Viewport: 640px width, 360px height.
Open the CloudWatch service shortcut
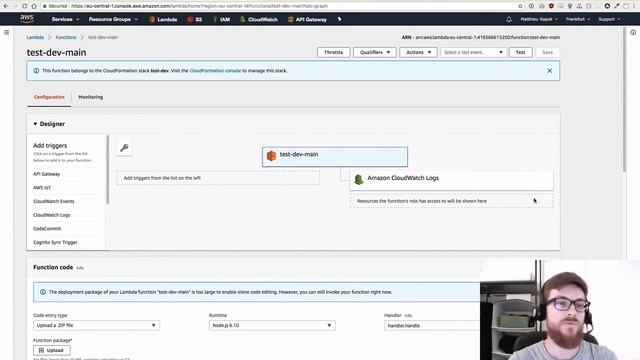(x=259, y=19)
